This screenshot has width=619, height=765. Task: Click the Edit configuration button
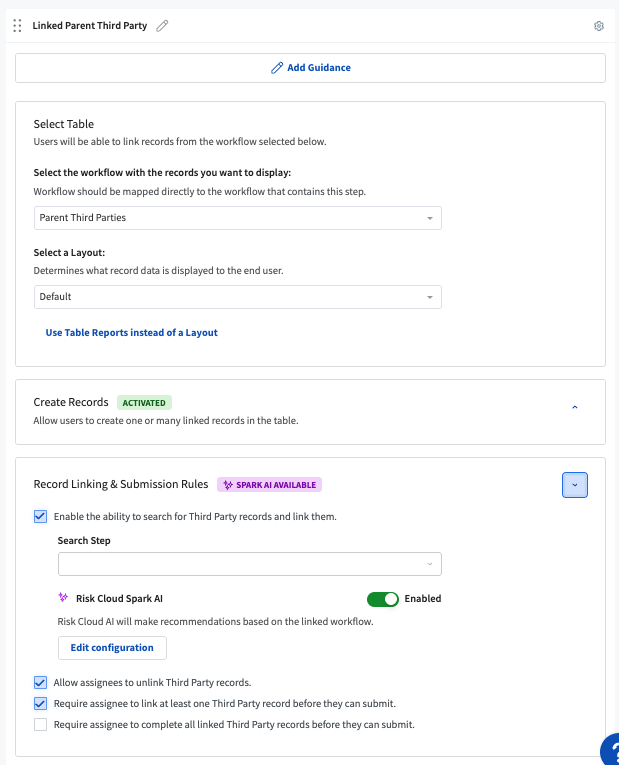(x=112, y=648)
